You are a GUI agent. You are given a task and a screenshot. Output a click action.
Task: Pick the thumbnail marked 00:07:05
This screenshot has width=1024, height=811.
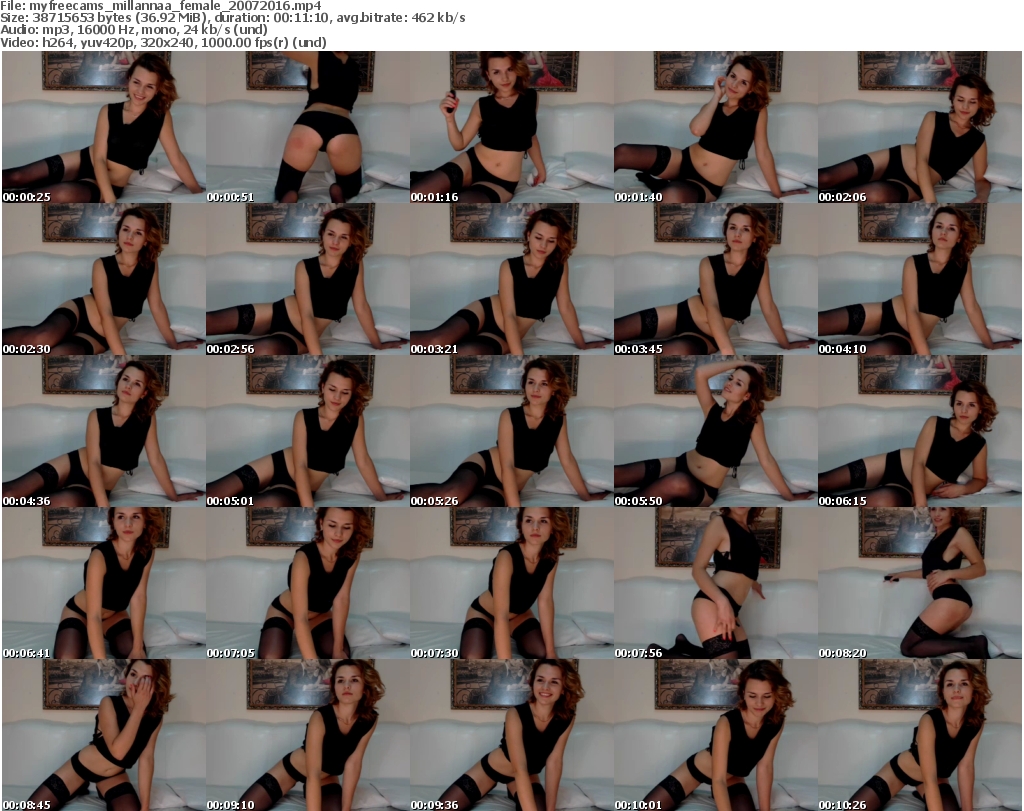pyautogui.click(x=308, y=583)
